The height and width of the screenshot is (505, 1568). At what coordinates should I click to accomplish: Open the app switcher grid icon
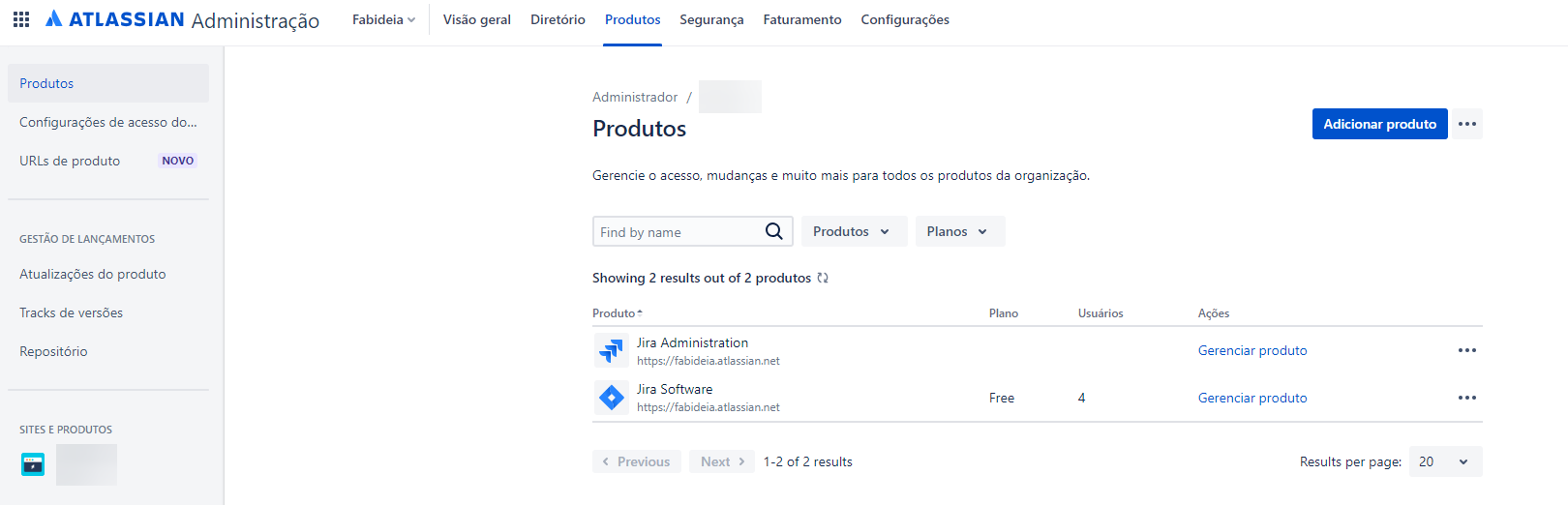tap(21, 19)
